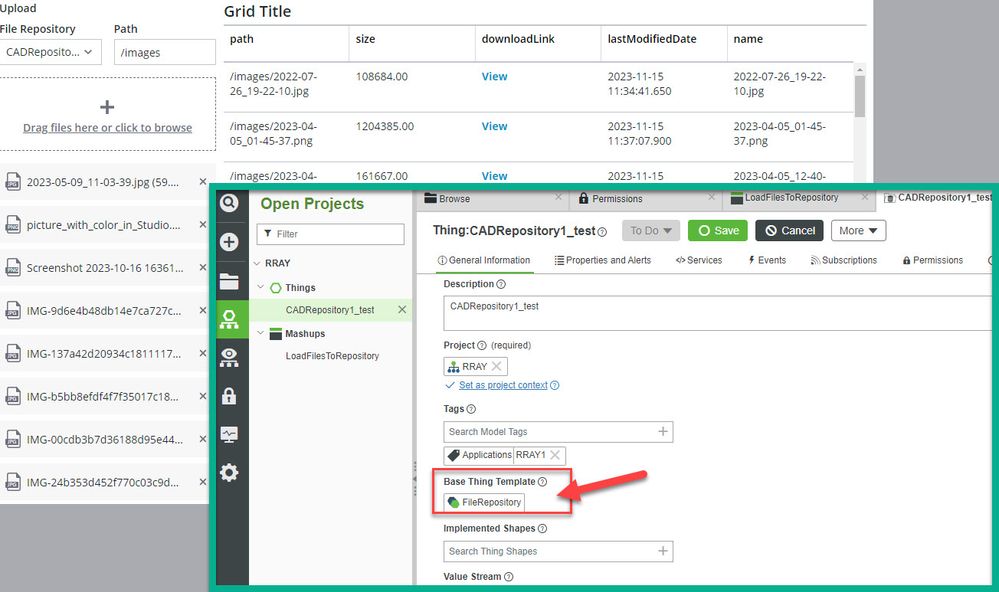Remove picture_with_color_in_Studio file from upload list

click(203, 224)
